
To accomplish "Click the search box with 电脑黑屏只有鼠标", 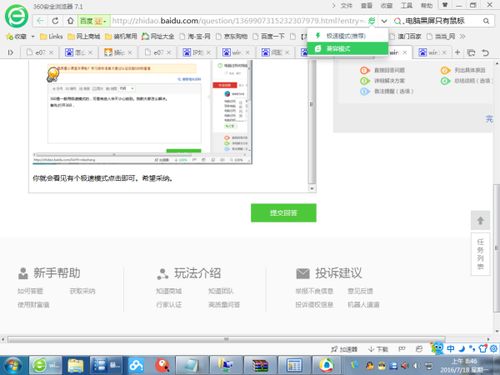I will pos(435,21).
